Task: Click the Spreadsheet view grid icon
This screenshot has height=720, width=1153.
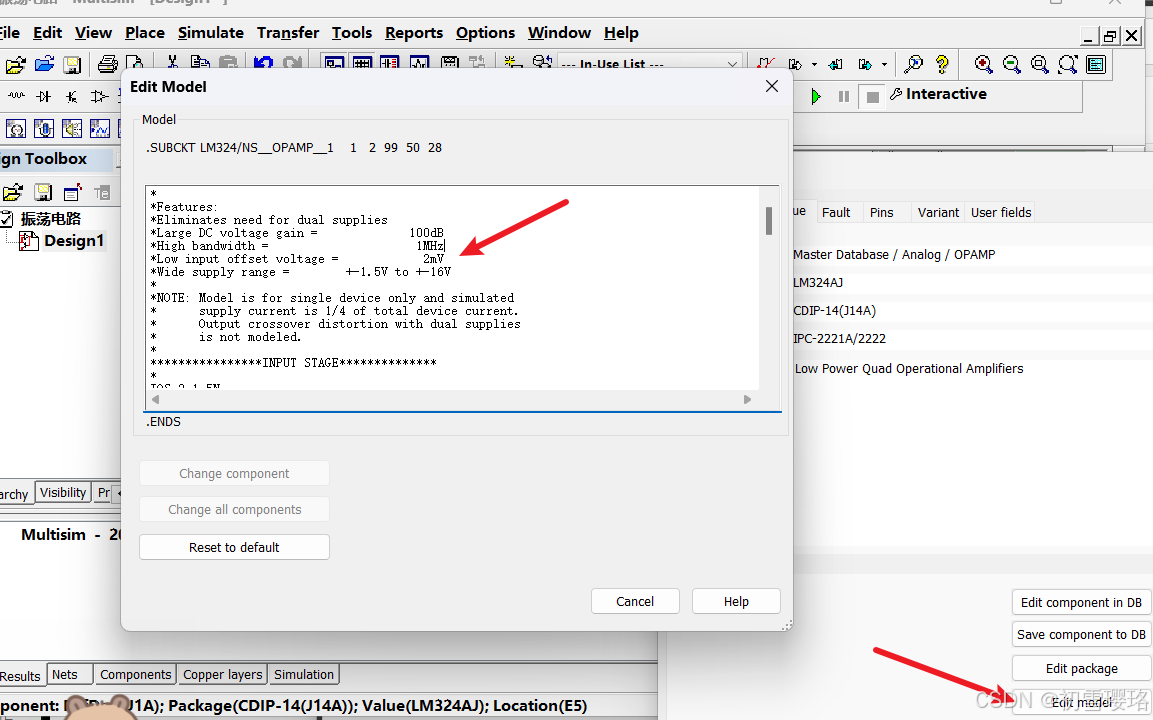Action: click(x=363, y=63)
